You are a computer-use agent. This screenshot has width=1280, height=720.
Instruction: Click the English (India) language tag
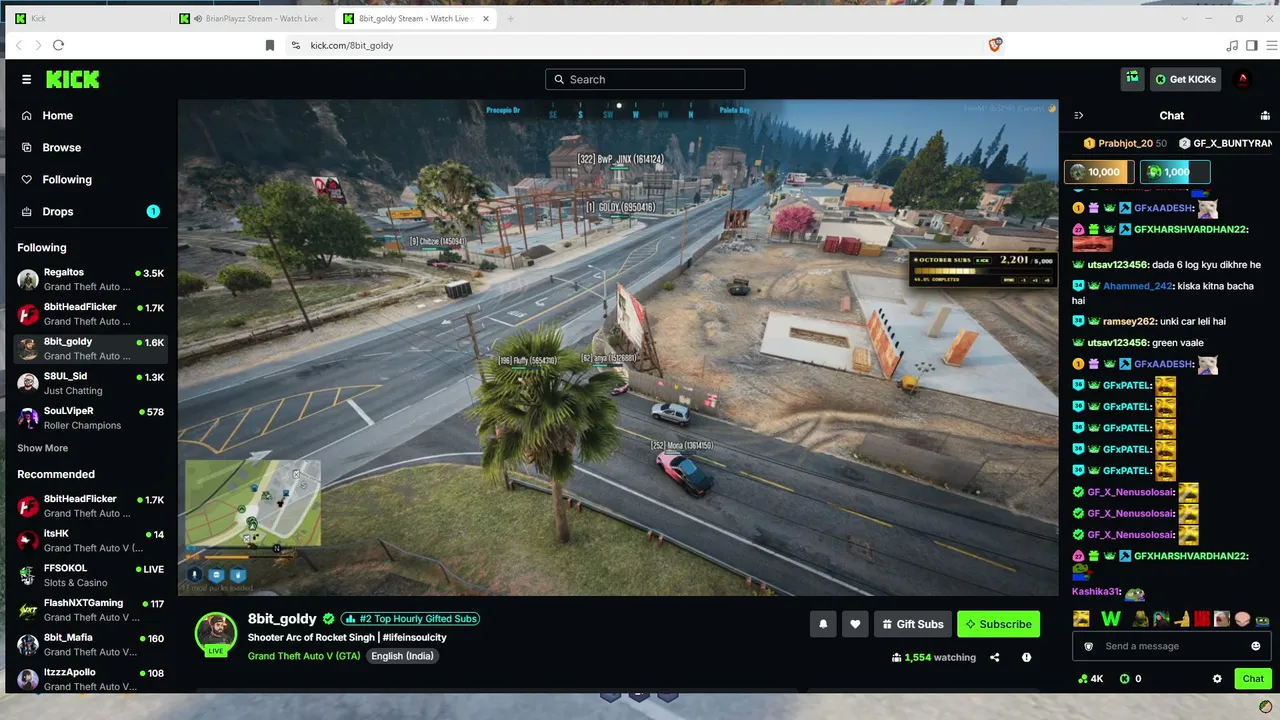click(x=402, y=656)
